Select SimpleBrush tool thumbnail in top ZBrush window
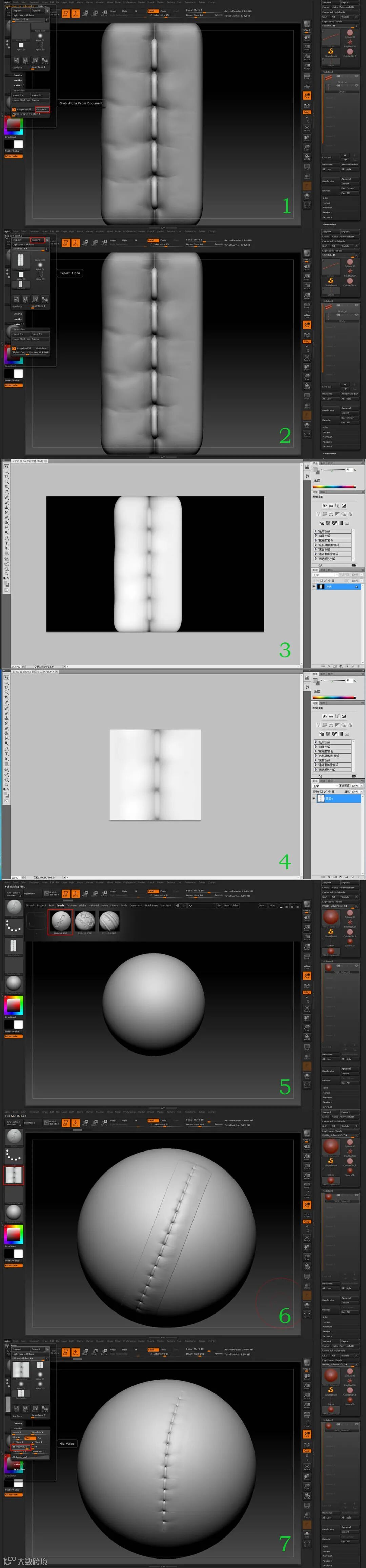366x1568 pixels. tap(331, 52)
